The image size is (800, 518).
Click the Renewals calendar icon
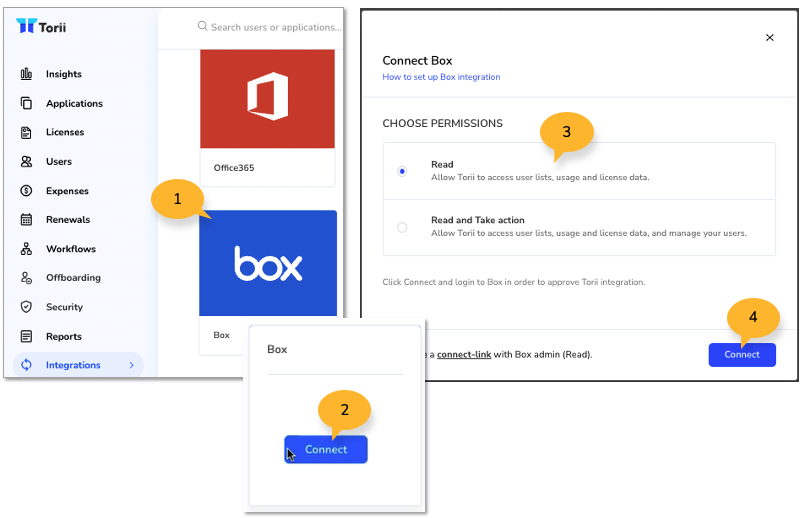pyautogui.click(x=26, y=219)
